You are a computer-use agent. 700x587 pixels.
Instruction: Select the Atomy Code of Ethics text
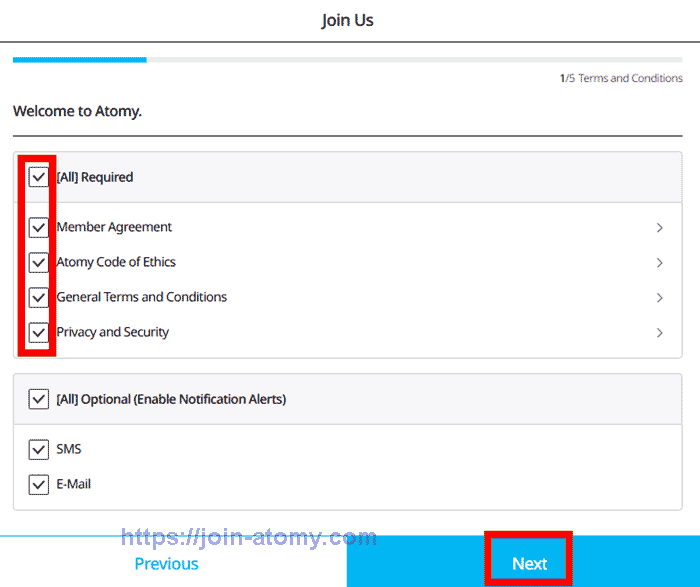pyautogui.click(x=116, y=262)
